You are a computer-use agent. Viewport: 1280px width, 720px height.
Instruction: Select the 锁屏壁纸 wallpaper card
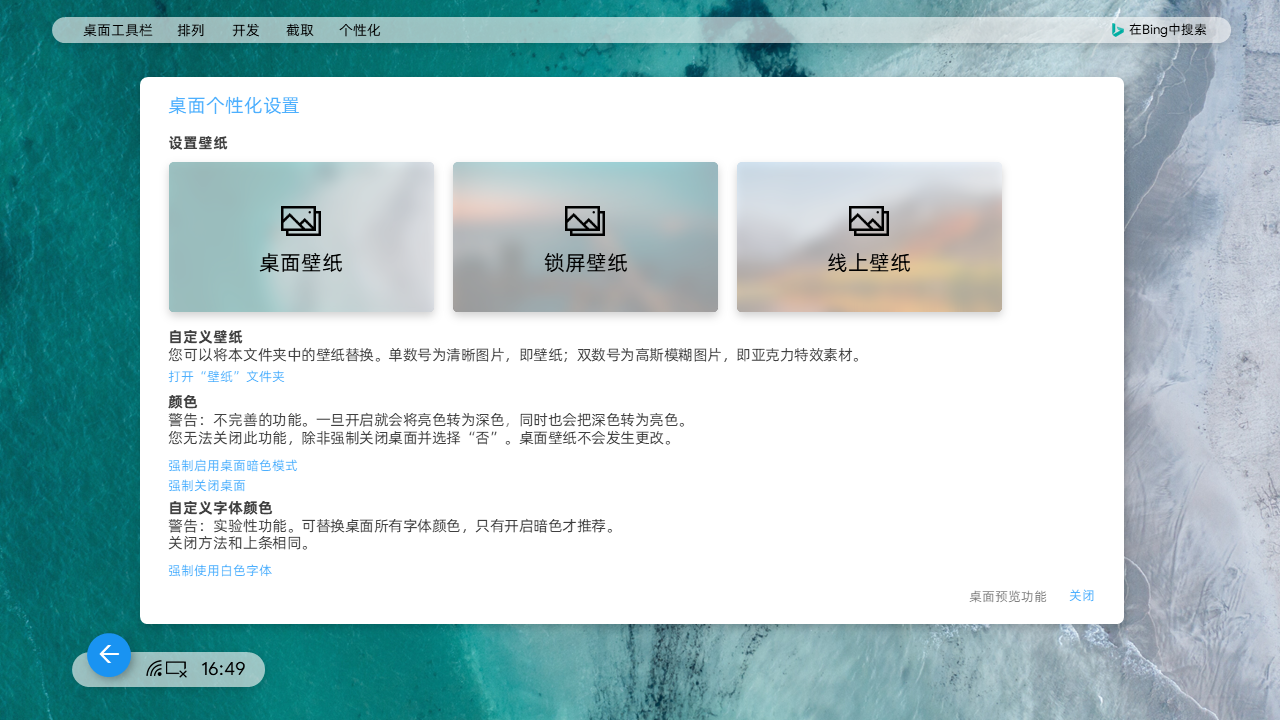[x=585, y=237]
